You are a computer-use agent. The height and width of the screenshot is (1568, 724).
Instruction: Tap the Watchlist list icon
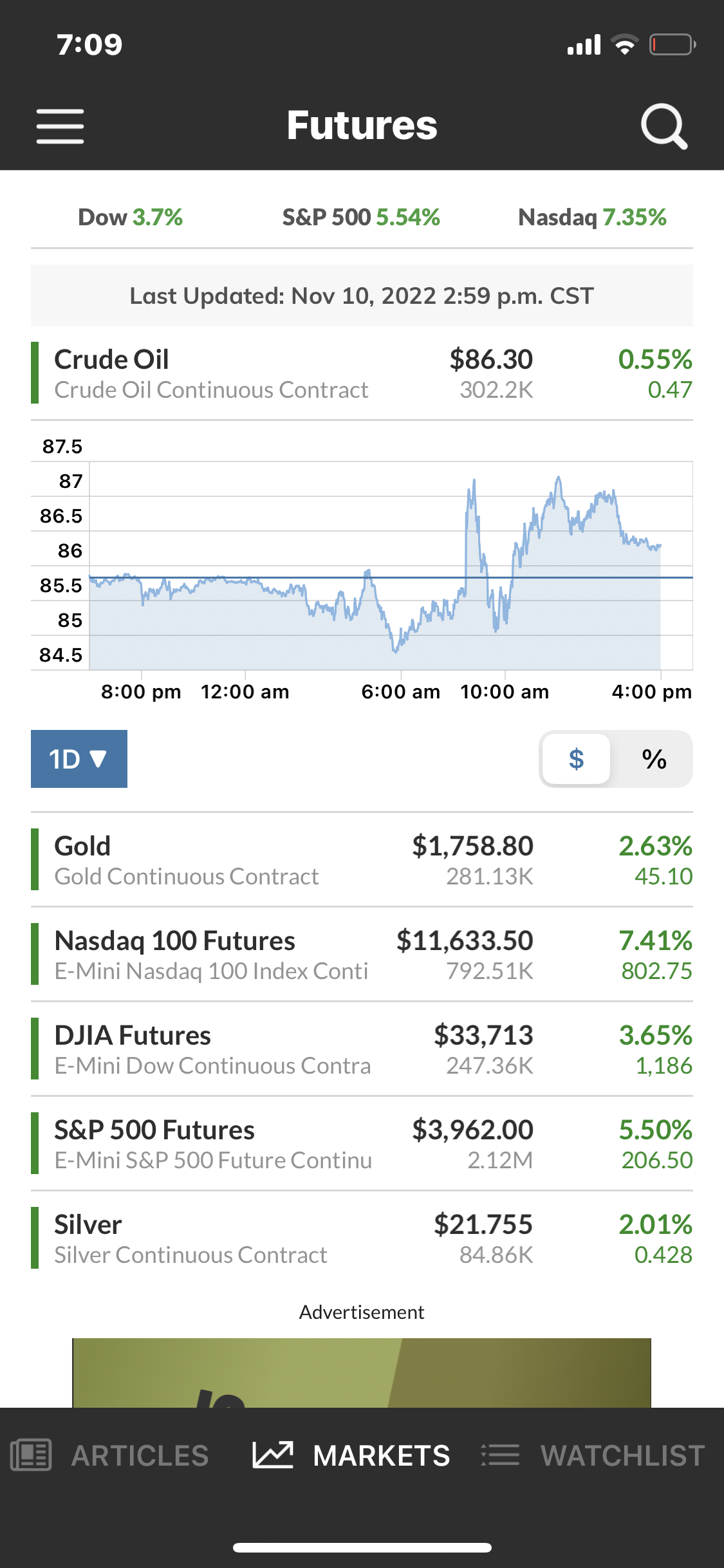coord(500,1455)
